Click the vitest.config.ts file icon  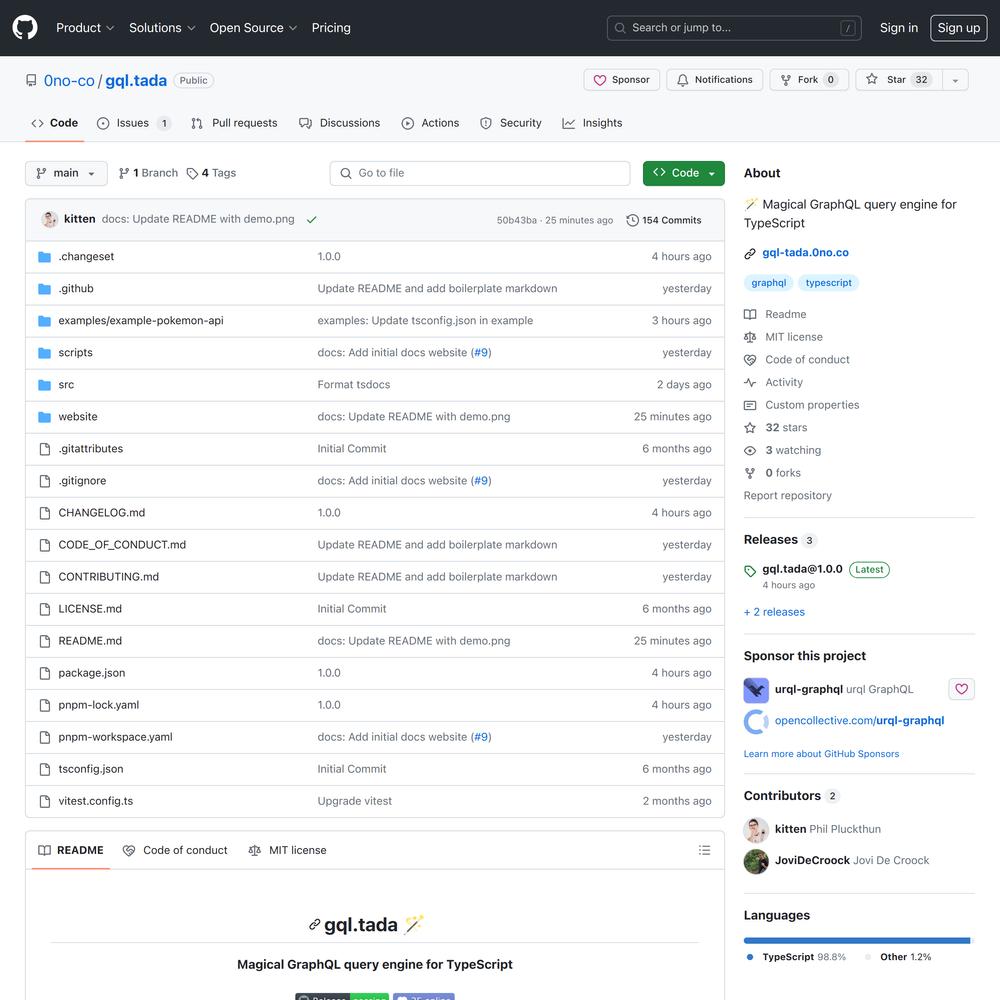[x=45, y=801]
